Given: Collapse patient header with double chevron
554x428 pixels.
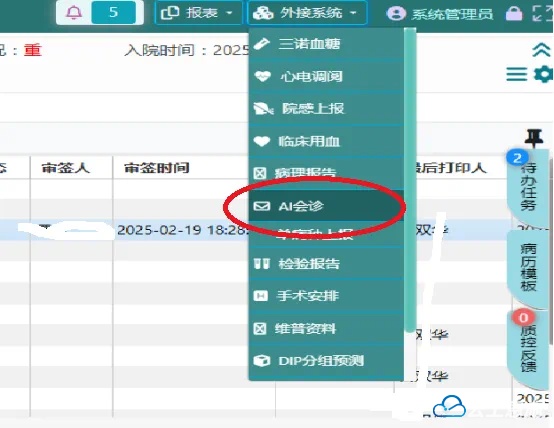Looking at the screenshot, I should (x=541, y=50).
